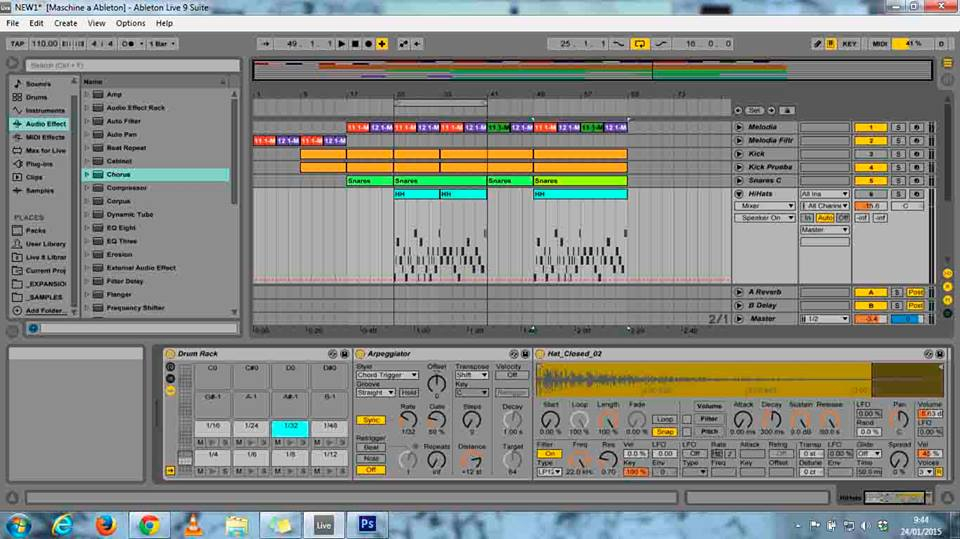Select Samples category in browser
The height and width of the screenshot is (539, 960).
point(39,190)
